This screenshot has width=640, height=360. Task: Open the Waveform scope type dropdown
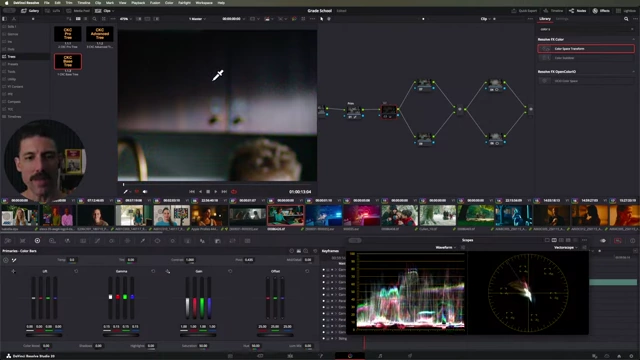tap(445, 248)
